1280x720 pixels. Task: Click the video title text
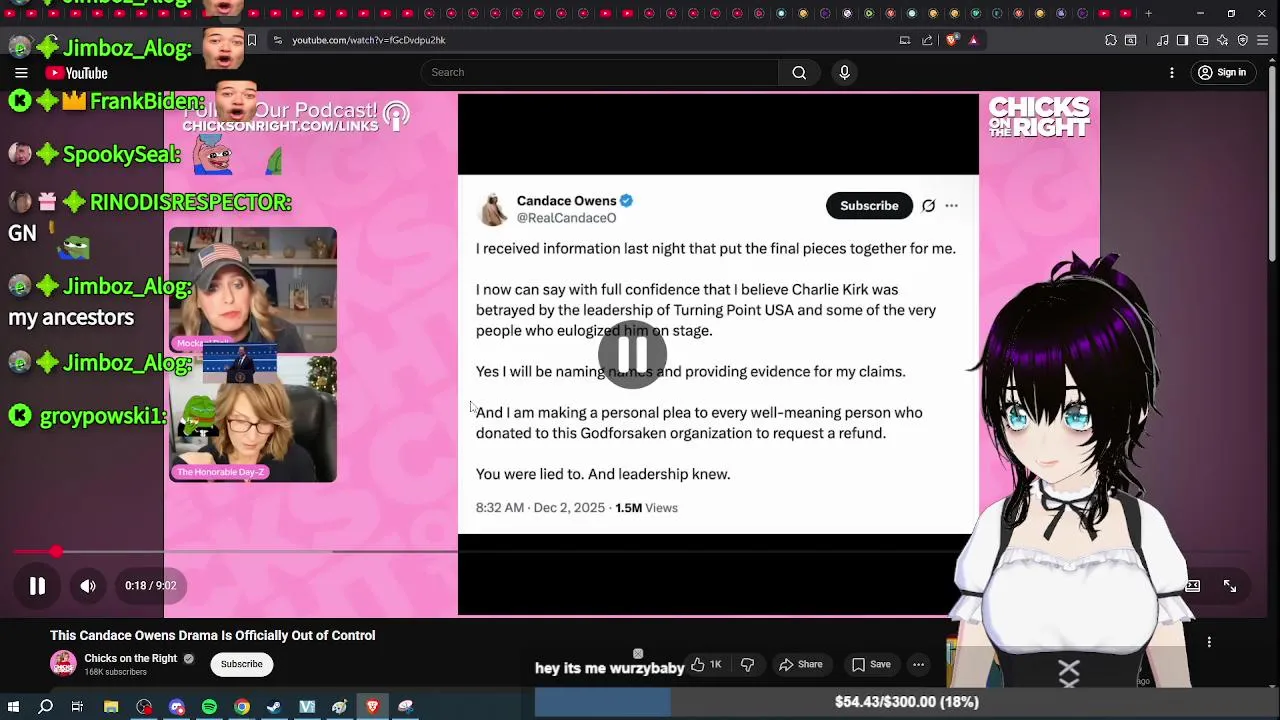click(213, 636)
